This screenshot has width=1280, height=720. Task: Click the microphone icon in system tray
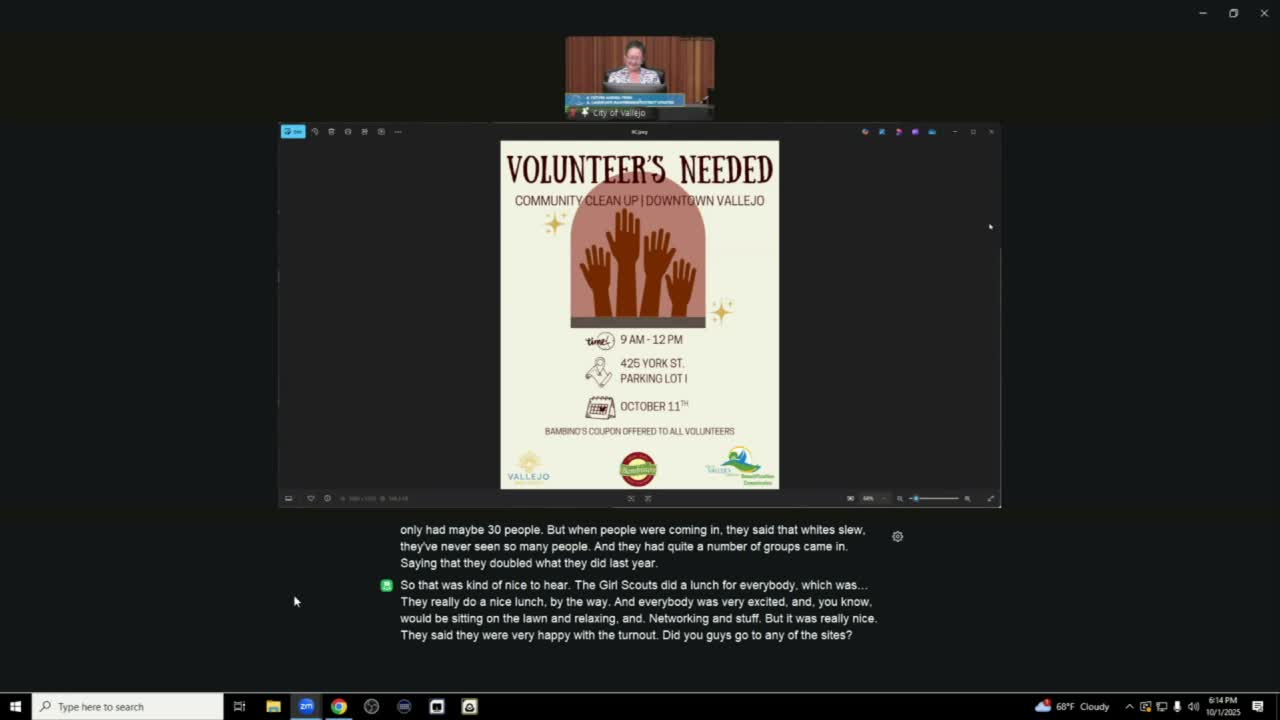[1177, 707]
